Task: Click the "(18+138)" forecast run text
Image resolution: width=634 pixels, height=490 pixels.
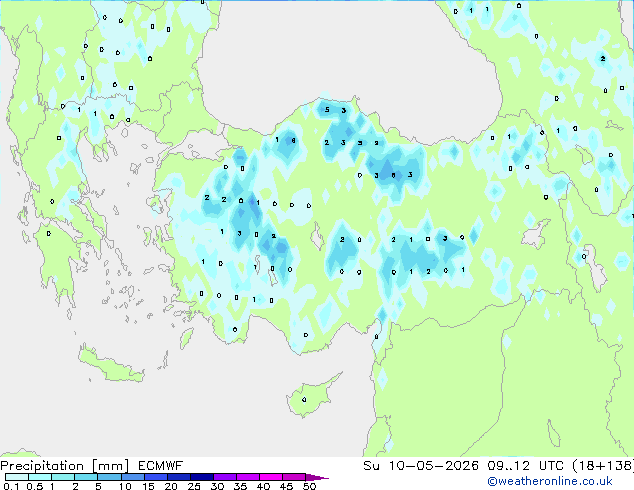Action: click(602, 466)
